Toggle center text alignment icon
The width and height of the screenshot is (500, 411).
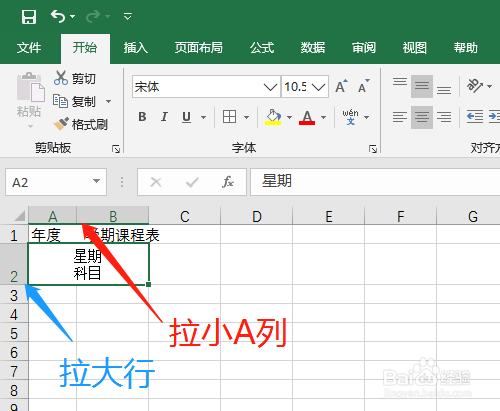click(422, 117)
